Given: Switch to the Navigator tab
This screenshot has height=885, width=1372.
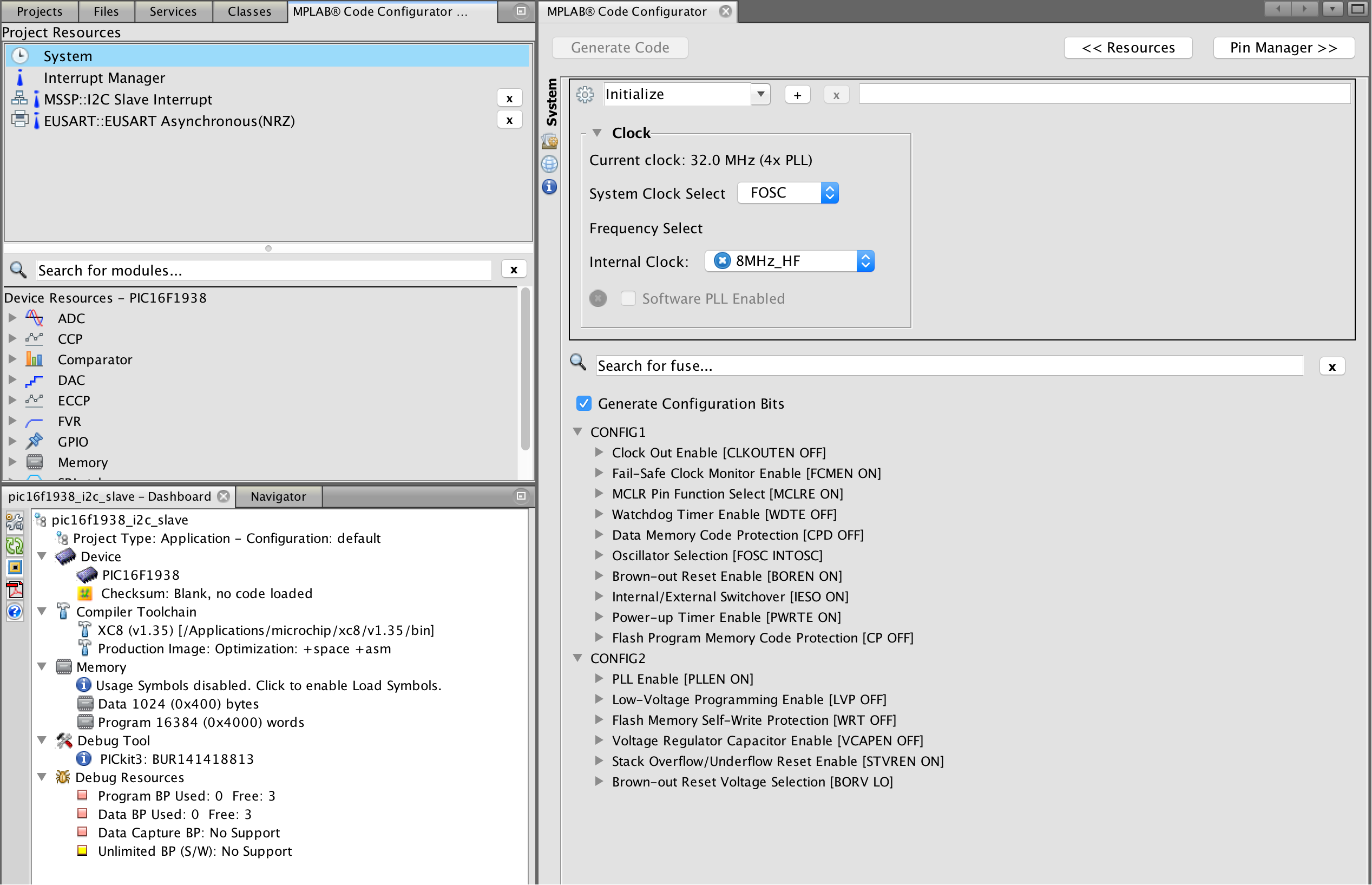Looking at the screenshot, I should pos(278,496).
